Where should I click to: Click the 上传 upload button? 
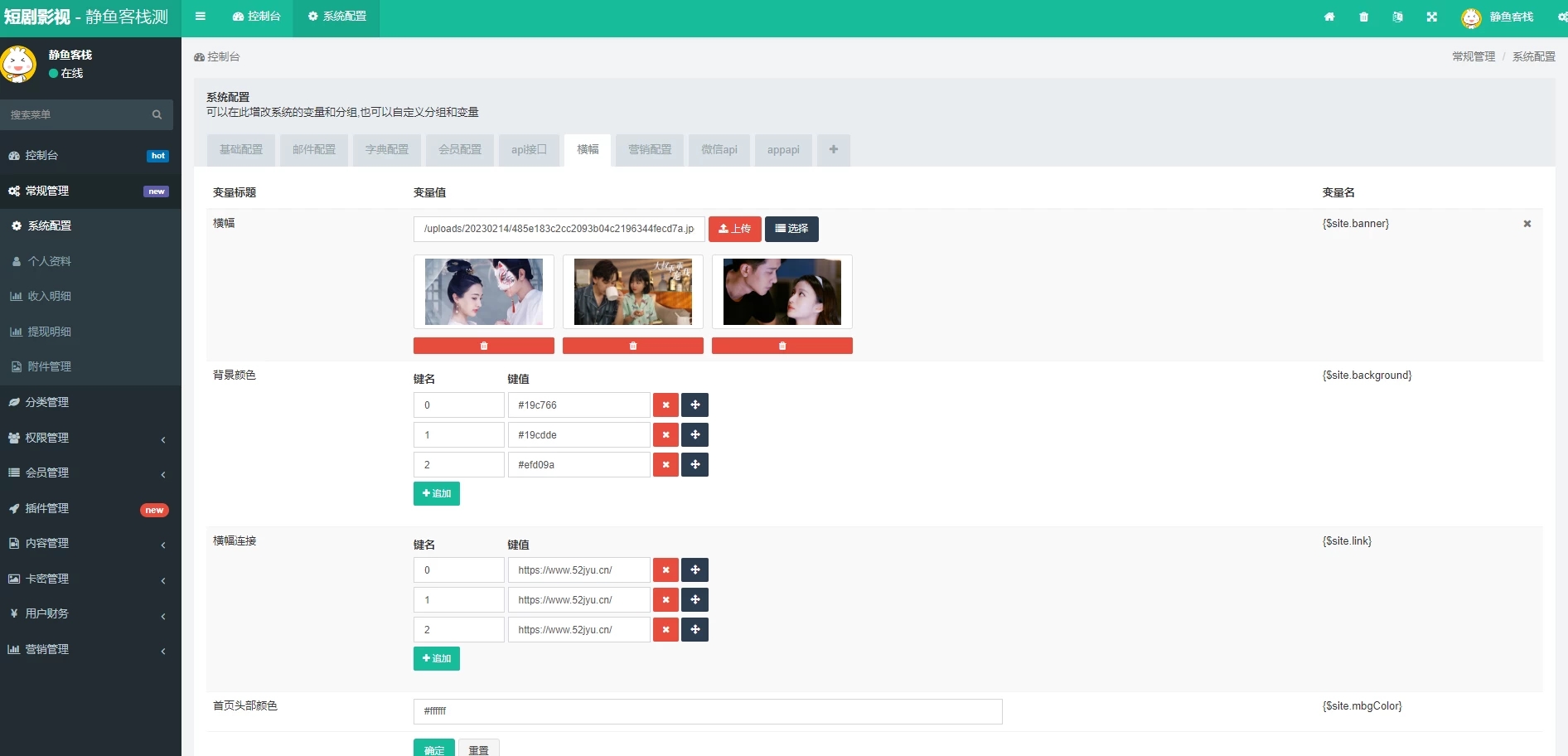click(734, 229)
